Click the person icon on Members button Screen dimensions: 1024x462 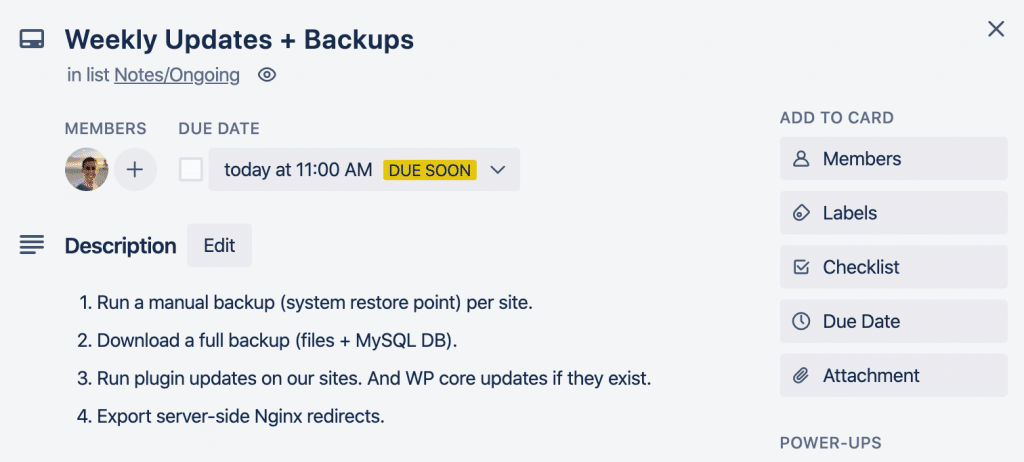coord(800,159)
